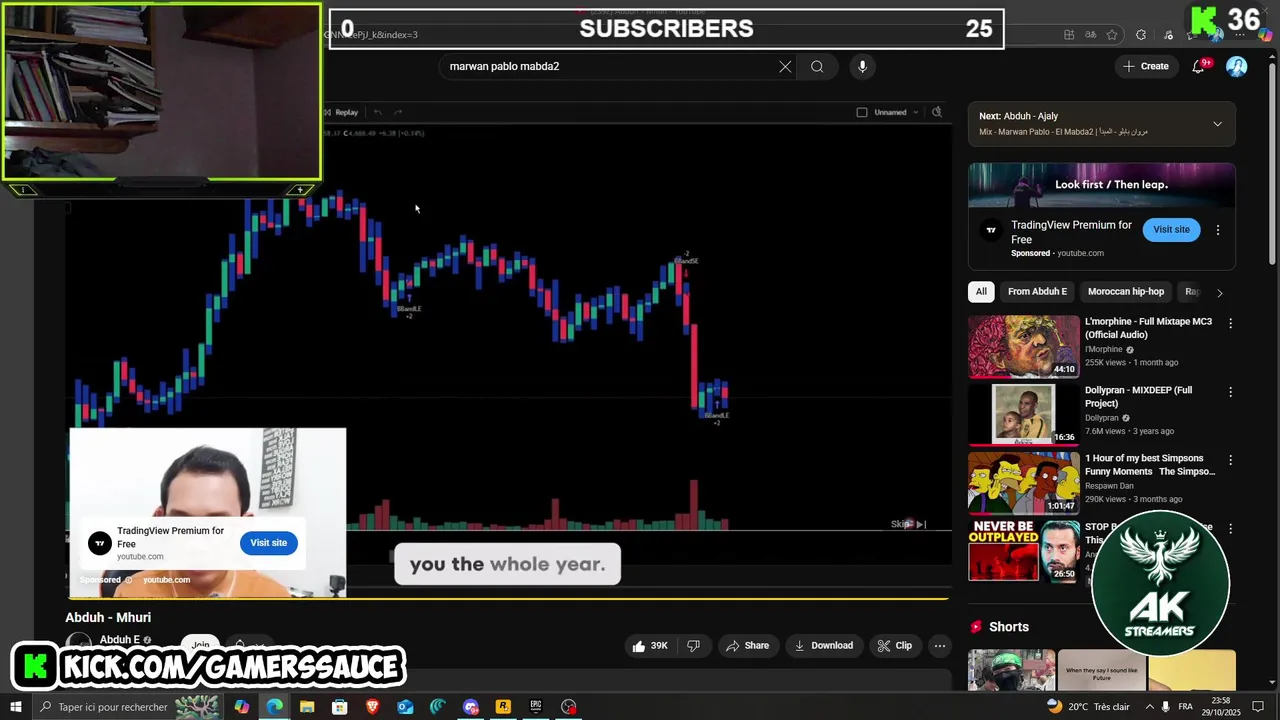Click the Share button
Viewport: 1280px width, 720px height.
pyautogui.click(x=748, y=646)
